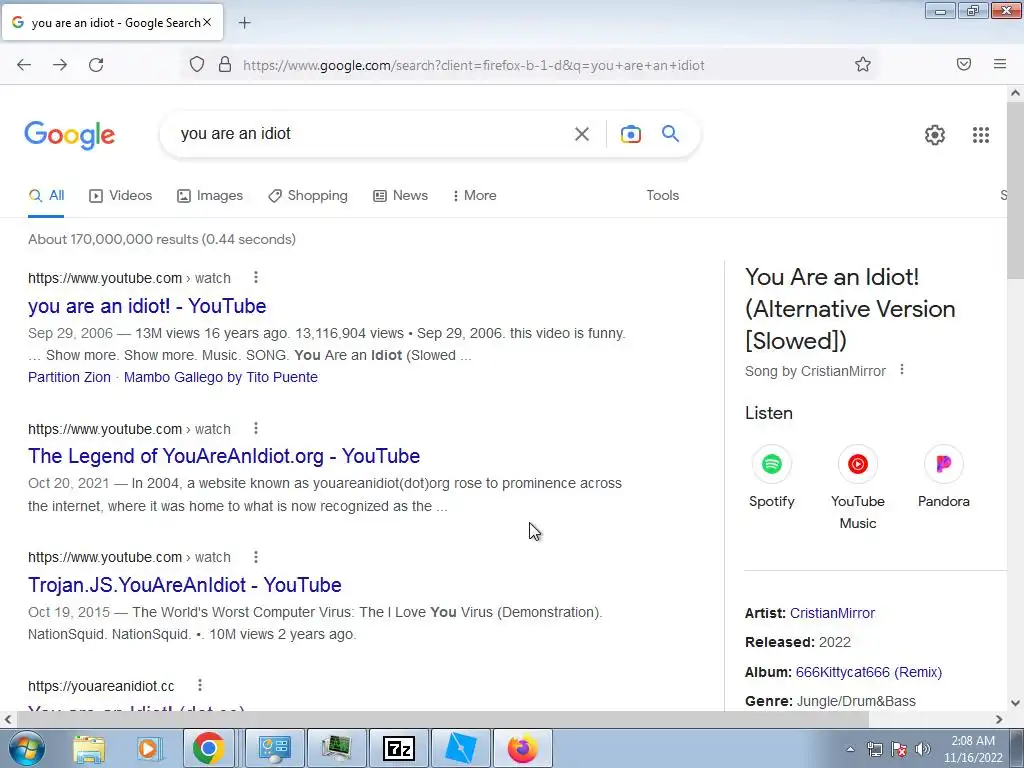This screenshot has height=768, width=1024.
Task: Close the Google Search tab
Action: pyautogui.click(x=207, y=22)
